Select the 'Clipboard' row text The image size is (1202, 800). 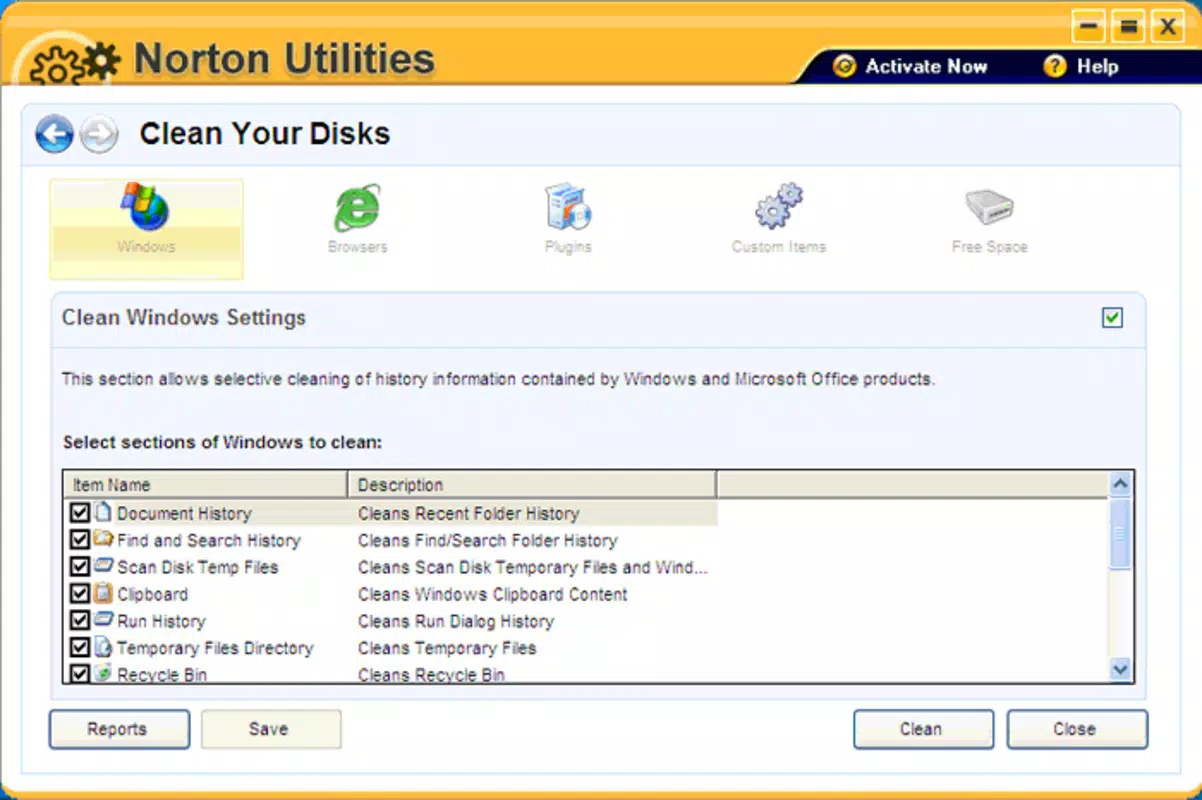pos(152,595)
